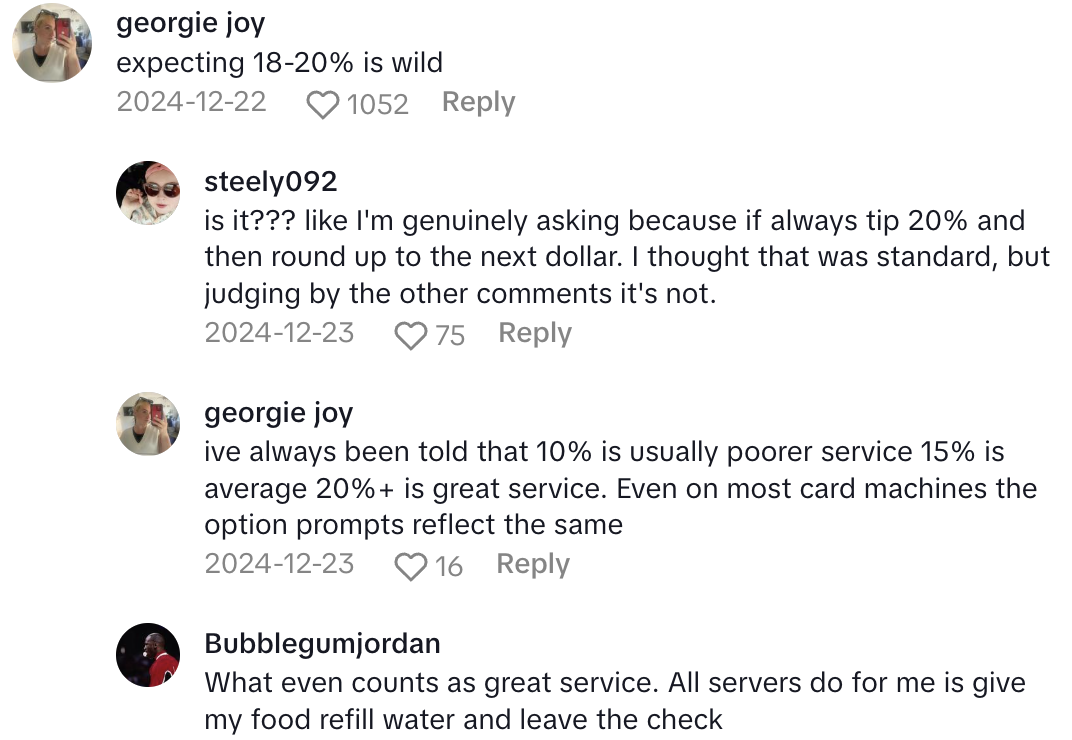Select the username Bubblegumjordan
Image resolution: width=1072 pixels, height=740 pixels.
pyautogui.click(x=321, y=644)
